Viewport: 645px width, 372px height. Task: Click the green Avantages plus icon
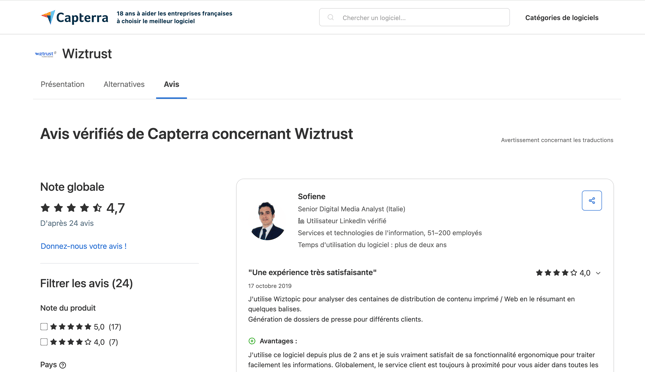tap(252, 341)
